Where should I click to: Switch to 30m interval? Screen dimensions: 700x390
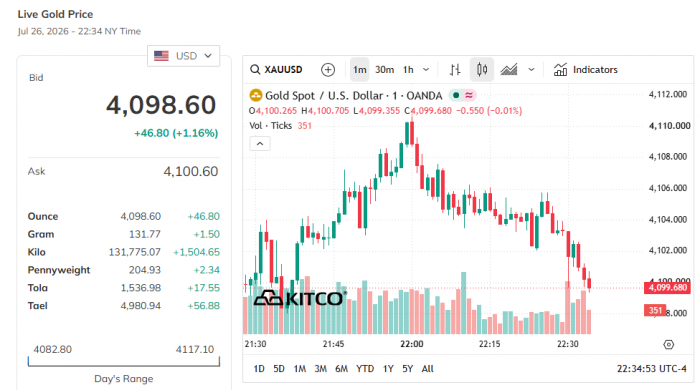pos(384,70)
